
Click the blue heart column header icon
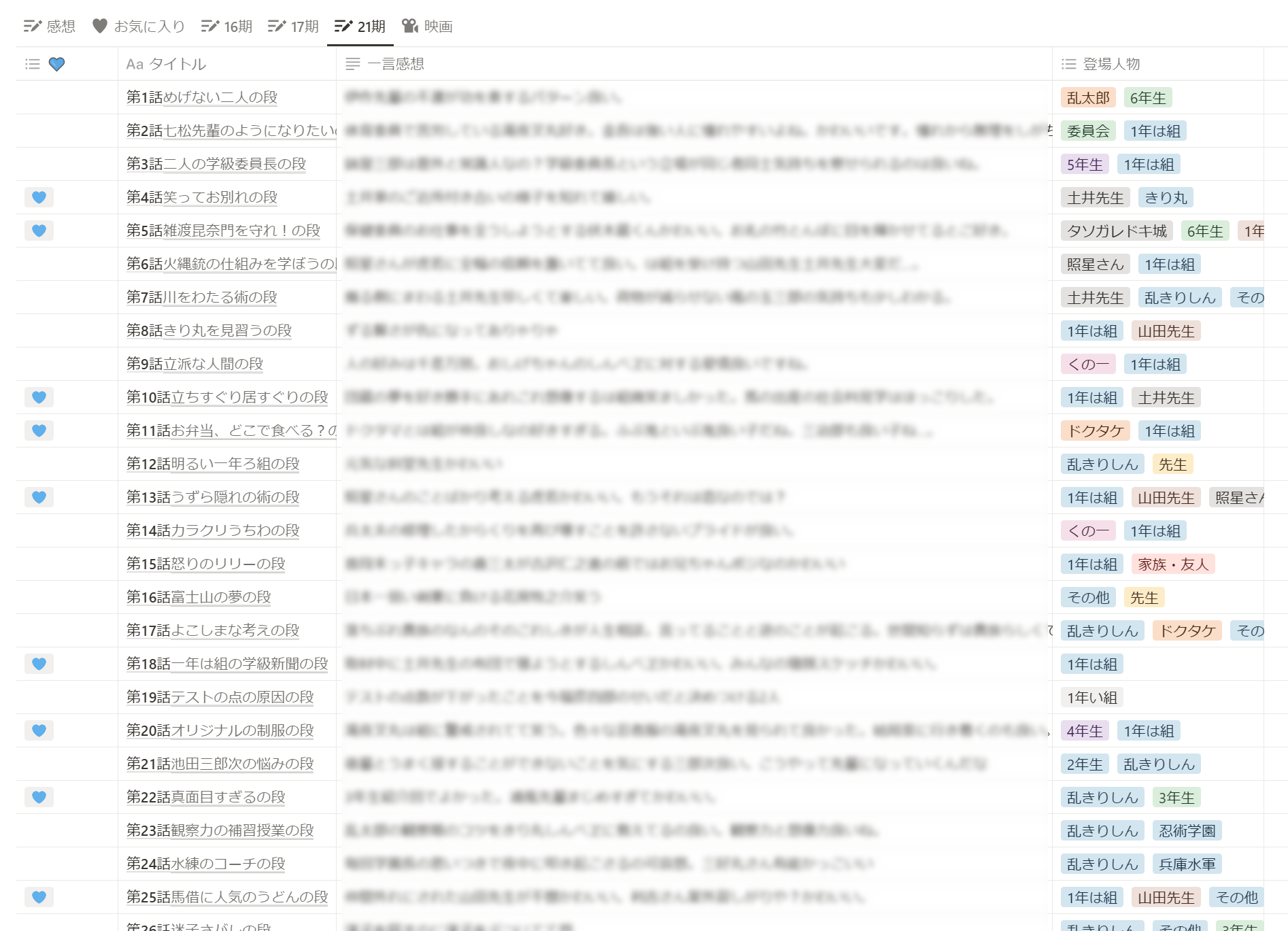pos(56,64)
